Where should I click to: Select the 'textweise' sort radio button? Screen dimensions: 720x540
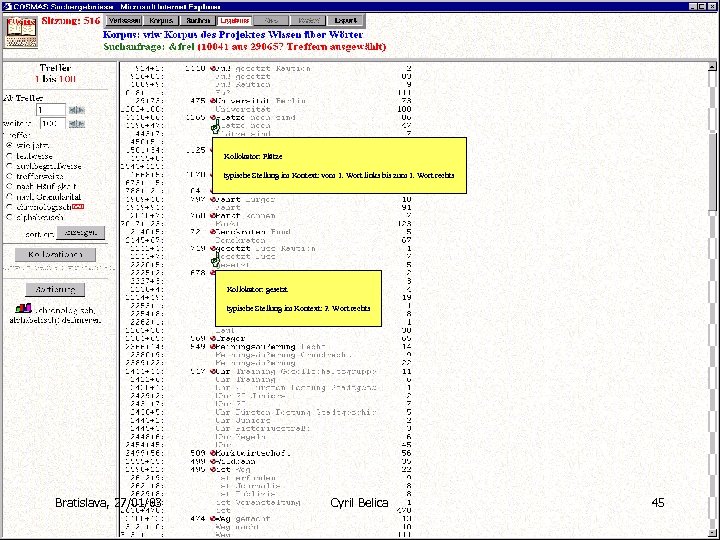click(x=10, y=156)
